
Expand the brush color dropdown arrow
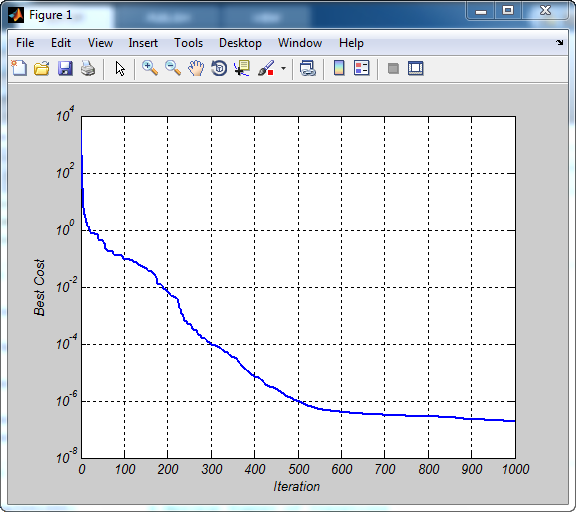pyautogui.click(x=283, y=68)
